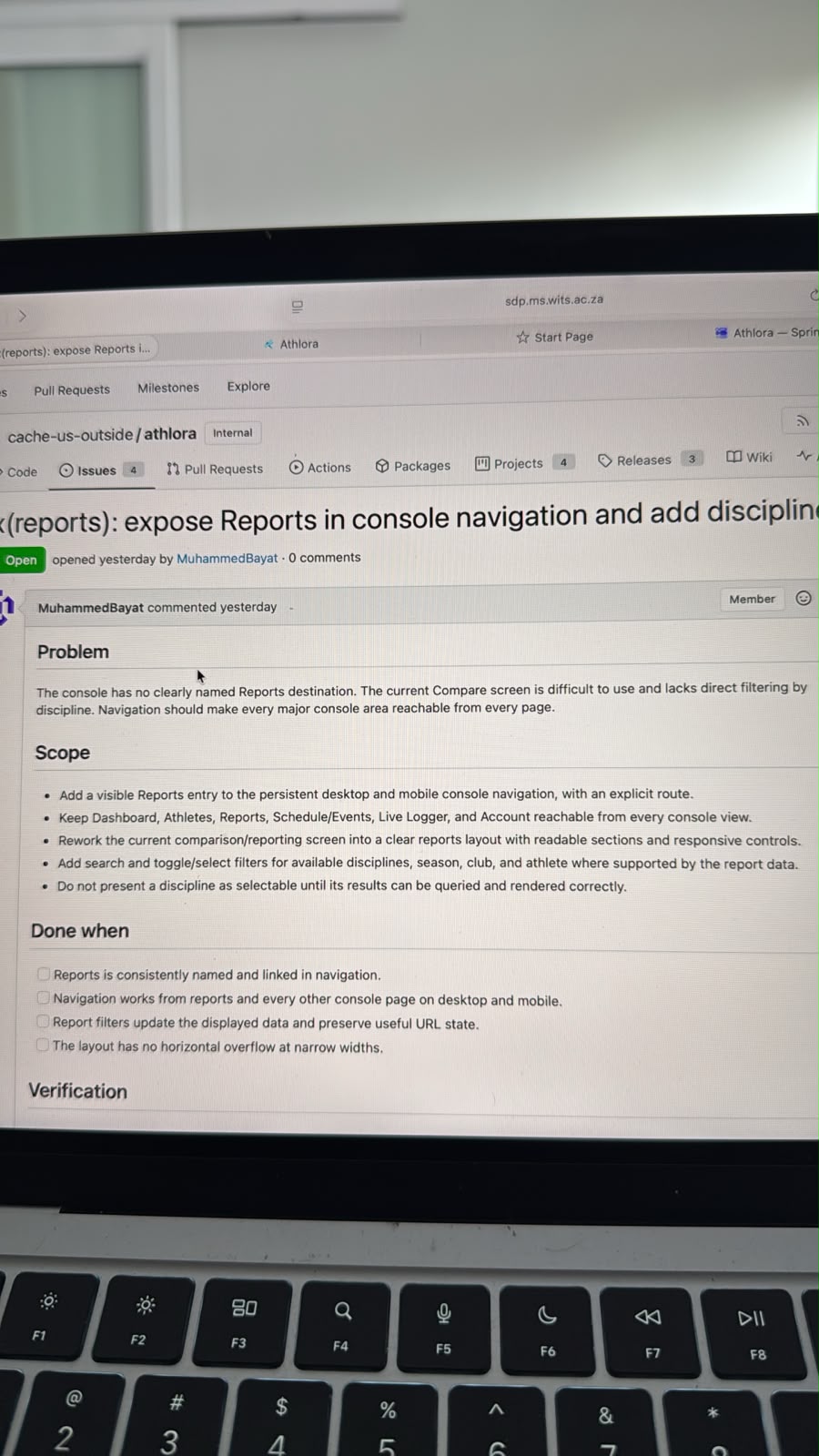Check 'Navigation works from reports' checkbox
Screen dimensions: 819x1456
[x=43, y=997]
